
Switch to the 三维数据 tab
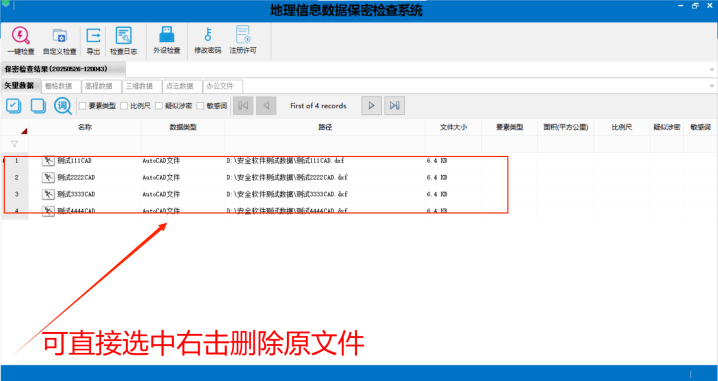point(141,86)
